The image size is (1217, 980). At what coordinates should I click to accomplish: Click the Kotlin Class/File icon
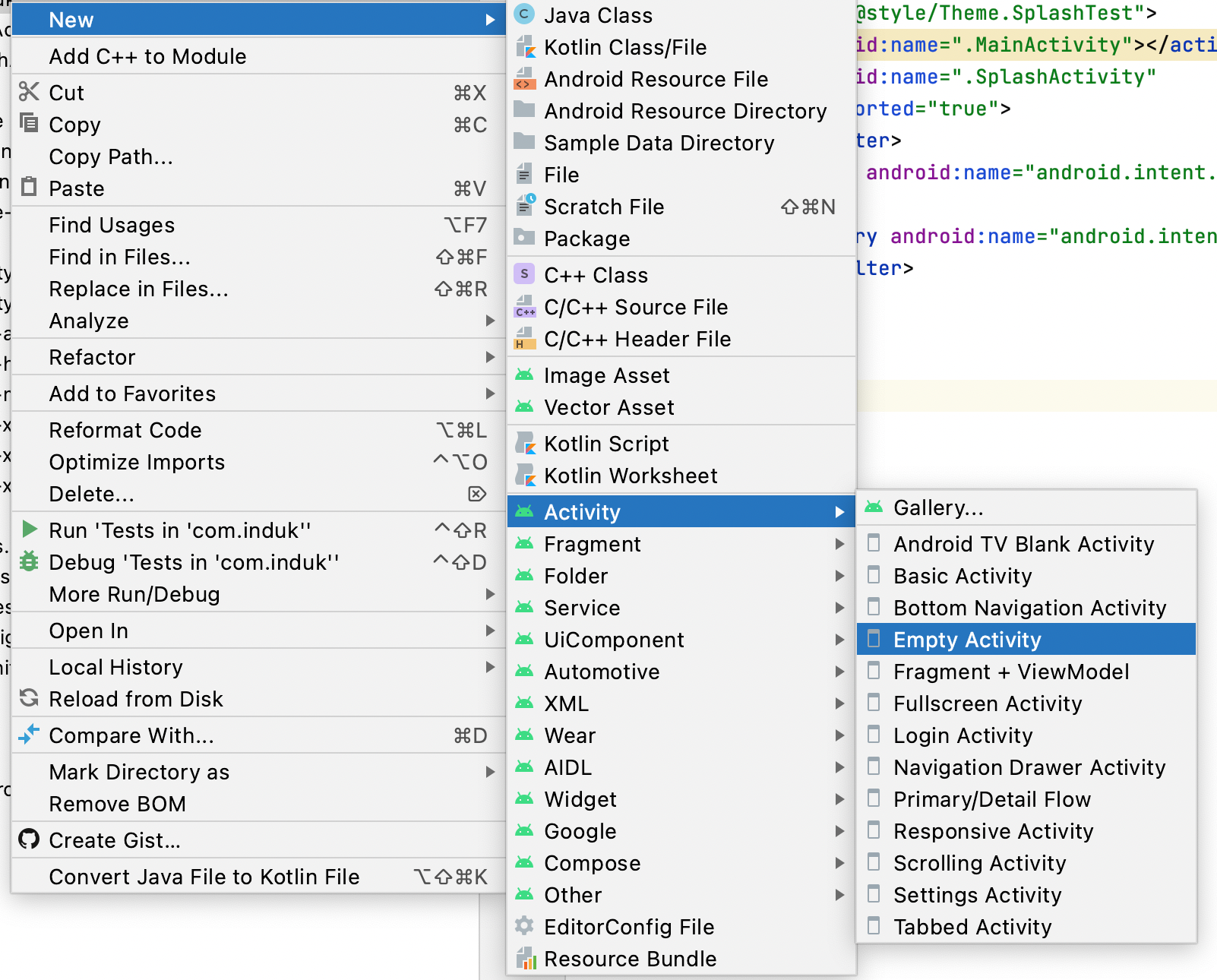click(524, 47)
